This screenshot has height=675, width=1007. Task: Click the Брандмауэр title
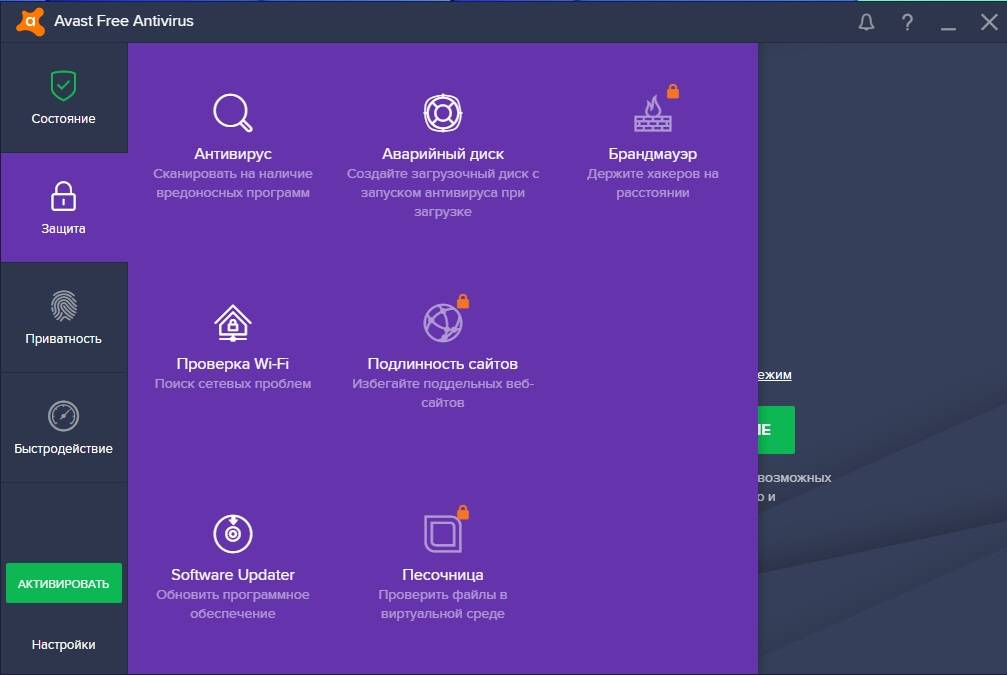[x=652, y=154]
